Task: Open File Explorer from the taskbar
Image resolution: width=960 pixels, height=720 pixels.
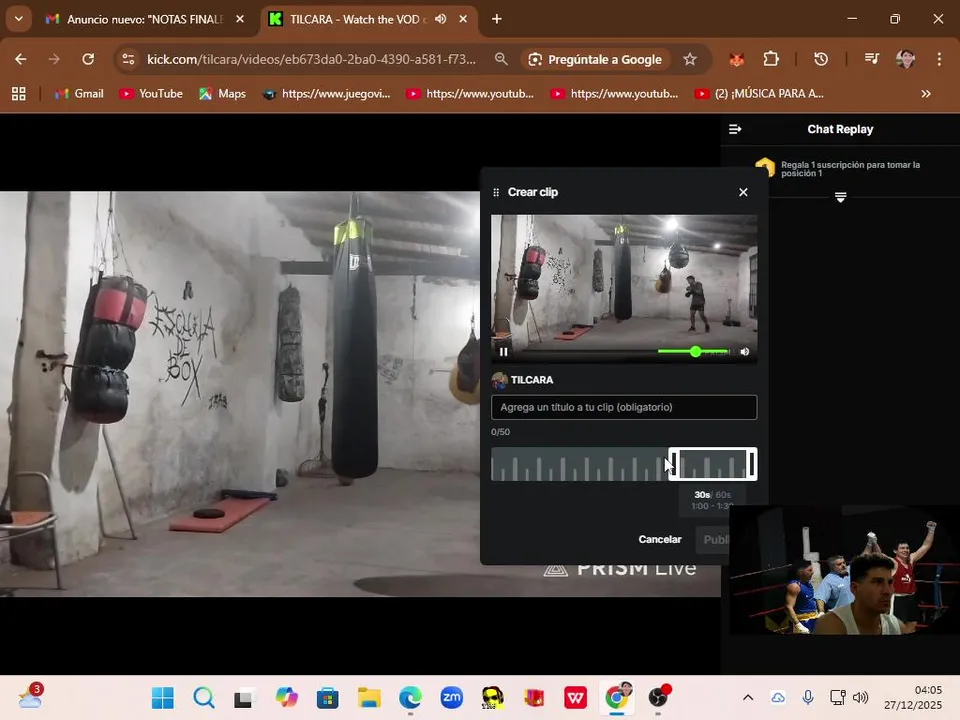Action: point(369,697)
